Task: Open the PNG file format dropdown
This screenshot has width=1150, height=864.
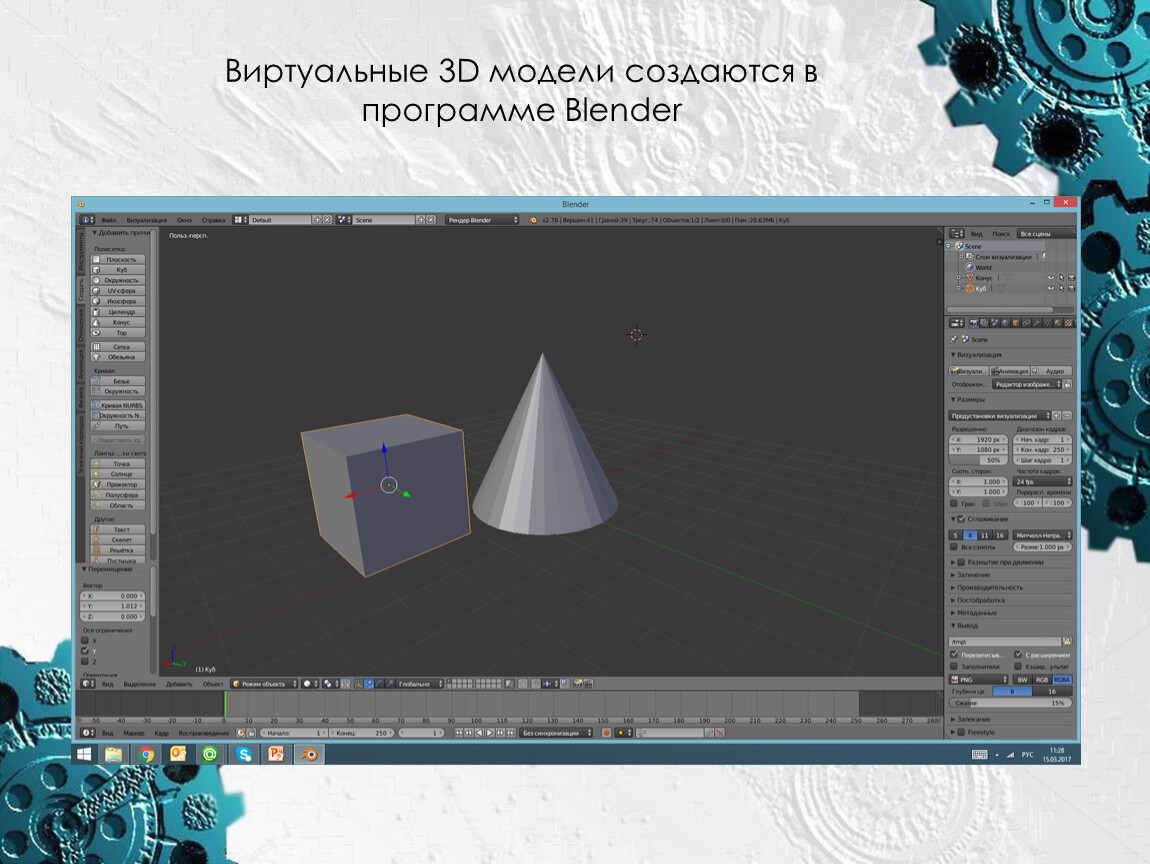Action: [979, 680]
